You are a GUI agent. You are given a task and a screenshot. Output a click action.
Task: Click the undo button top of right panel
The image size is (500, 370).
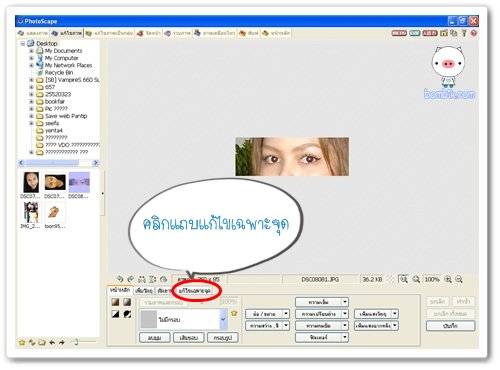[x=438, y=301]
